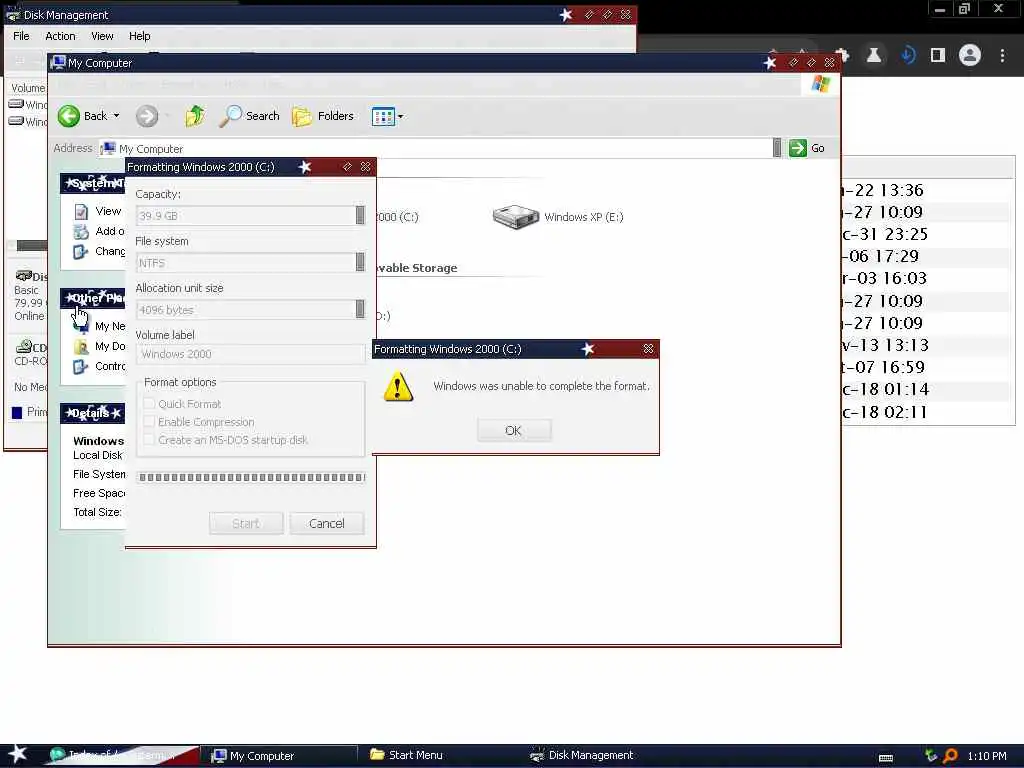Click the 13:36 timestamp in browser listing
Image resolution: width=1024 pixels, height=768 pixels.
tap(901, 190)
